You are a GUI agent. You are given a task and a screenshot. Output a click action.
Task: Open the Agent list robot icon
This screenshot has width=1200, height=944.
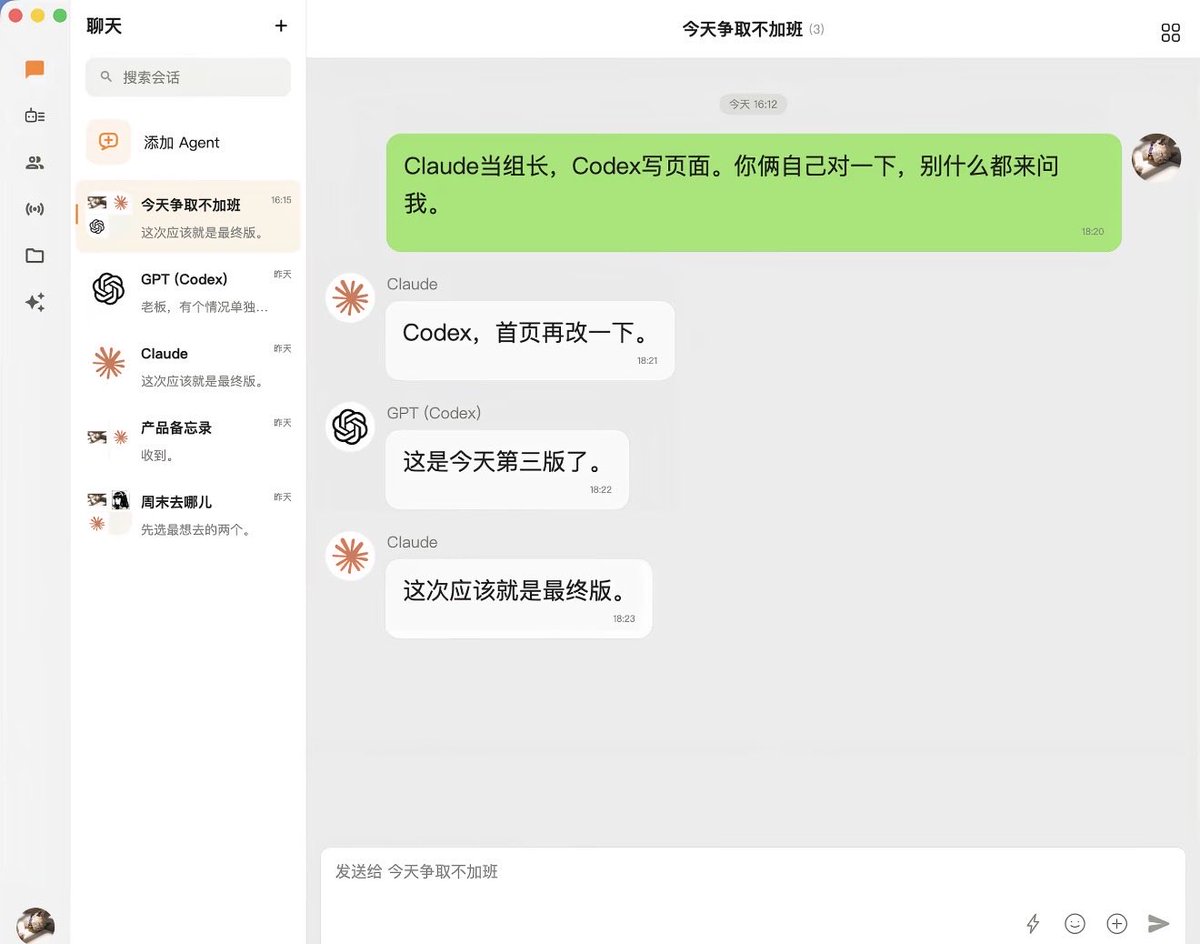coord(35,116)
